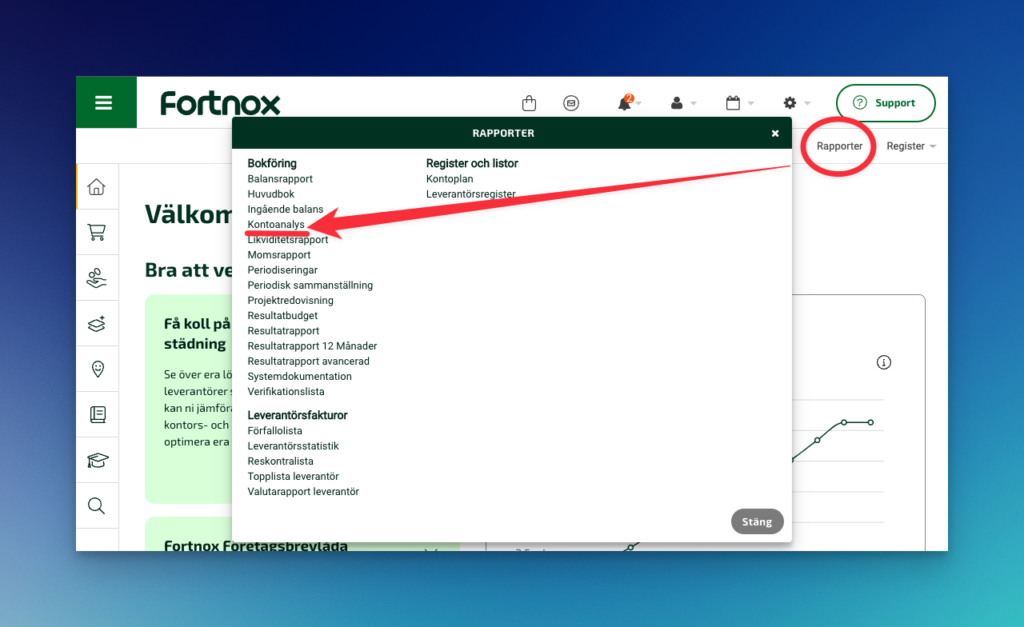Open the Projektredovisning report

coord(290,300)
